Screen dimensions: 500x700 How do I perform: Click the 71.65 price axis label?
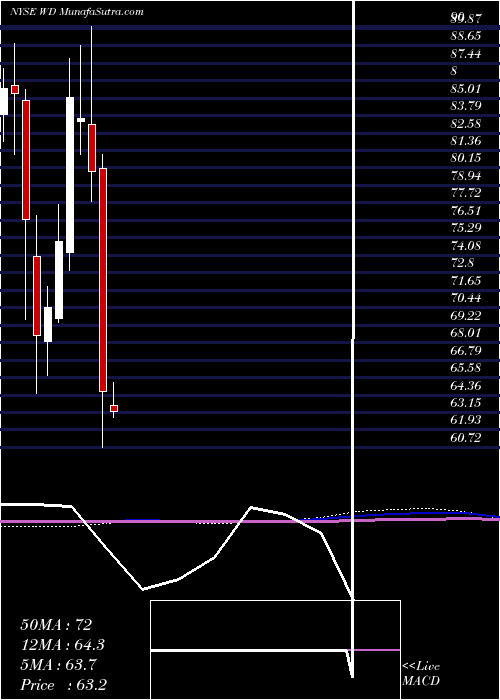tap(466, 280)
